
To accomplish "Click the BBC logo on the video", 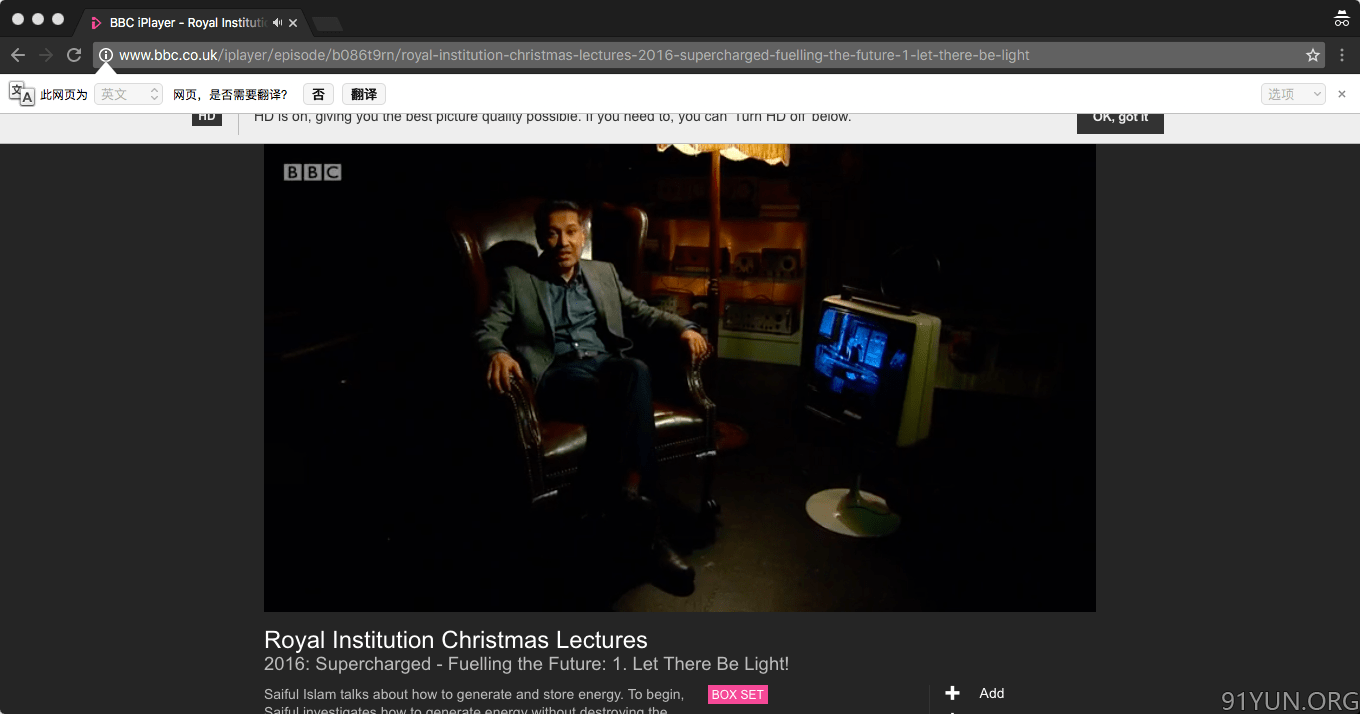I will point(313,172).
